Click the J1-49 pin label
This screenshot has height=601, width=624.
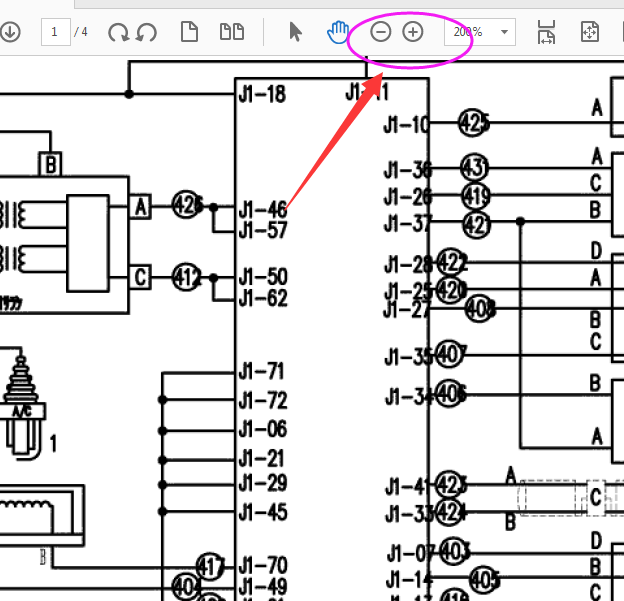coord(263,586)
